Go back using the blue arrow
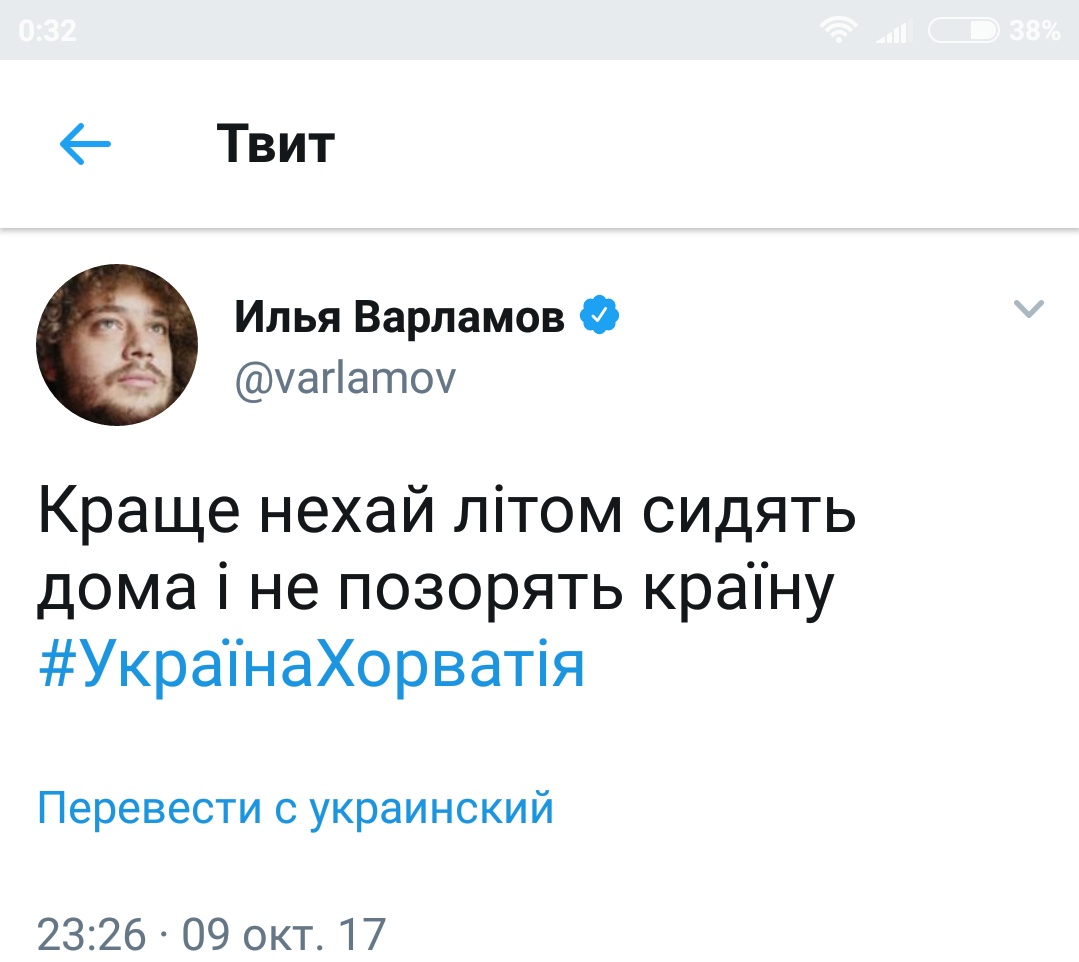The image size is (1079, 962). 85,146
